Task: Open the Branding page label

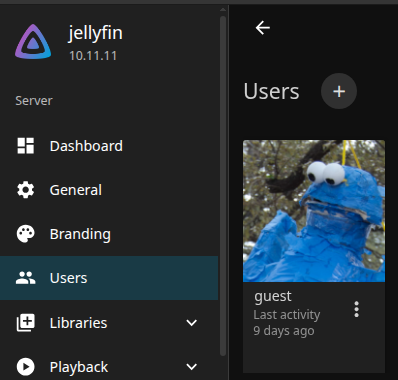Action: (x=80, y=234)
